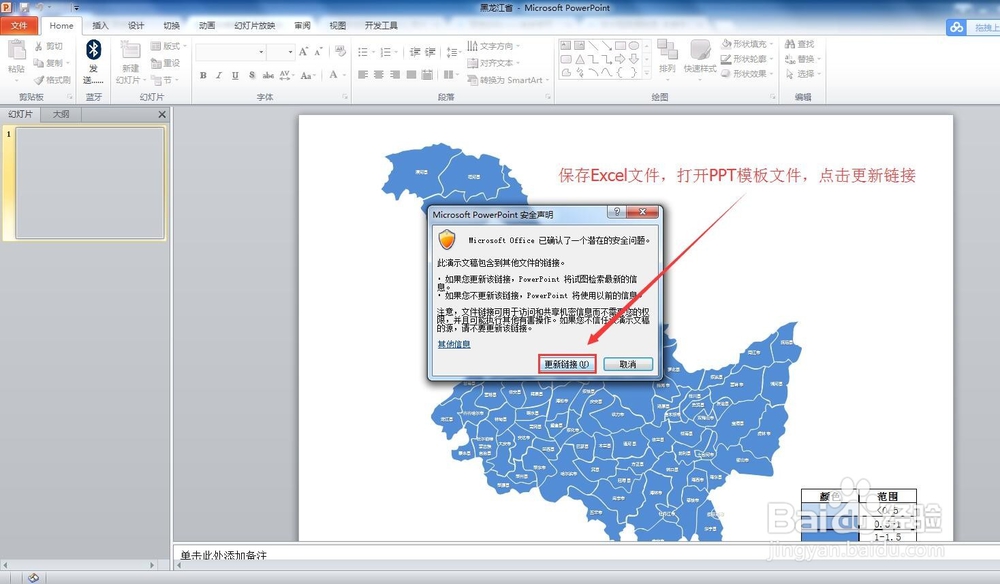
Task: Switch to the Review (审阅) tab
Action: coord(302,26)
